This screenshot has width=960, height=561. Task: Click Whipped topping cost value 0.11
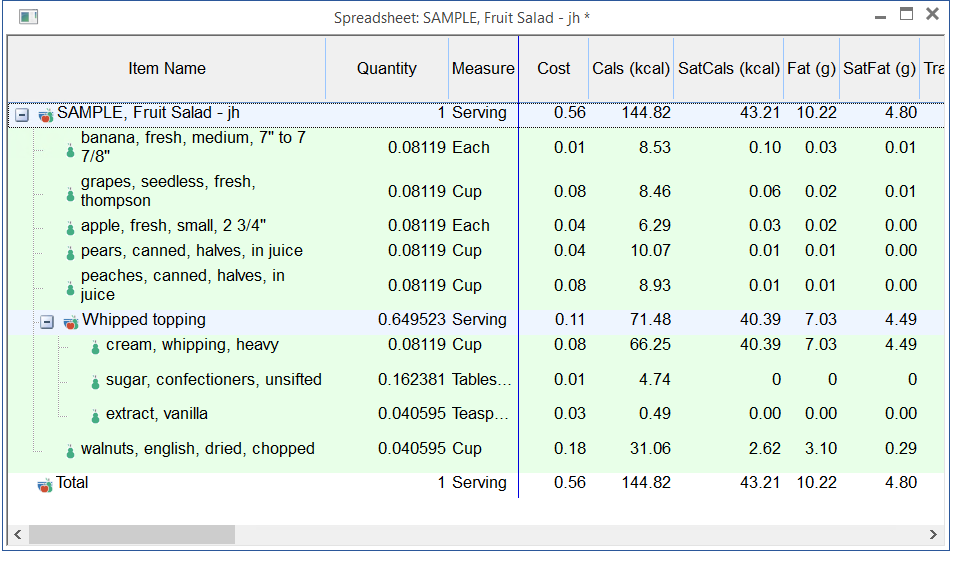point(570,320)
